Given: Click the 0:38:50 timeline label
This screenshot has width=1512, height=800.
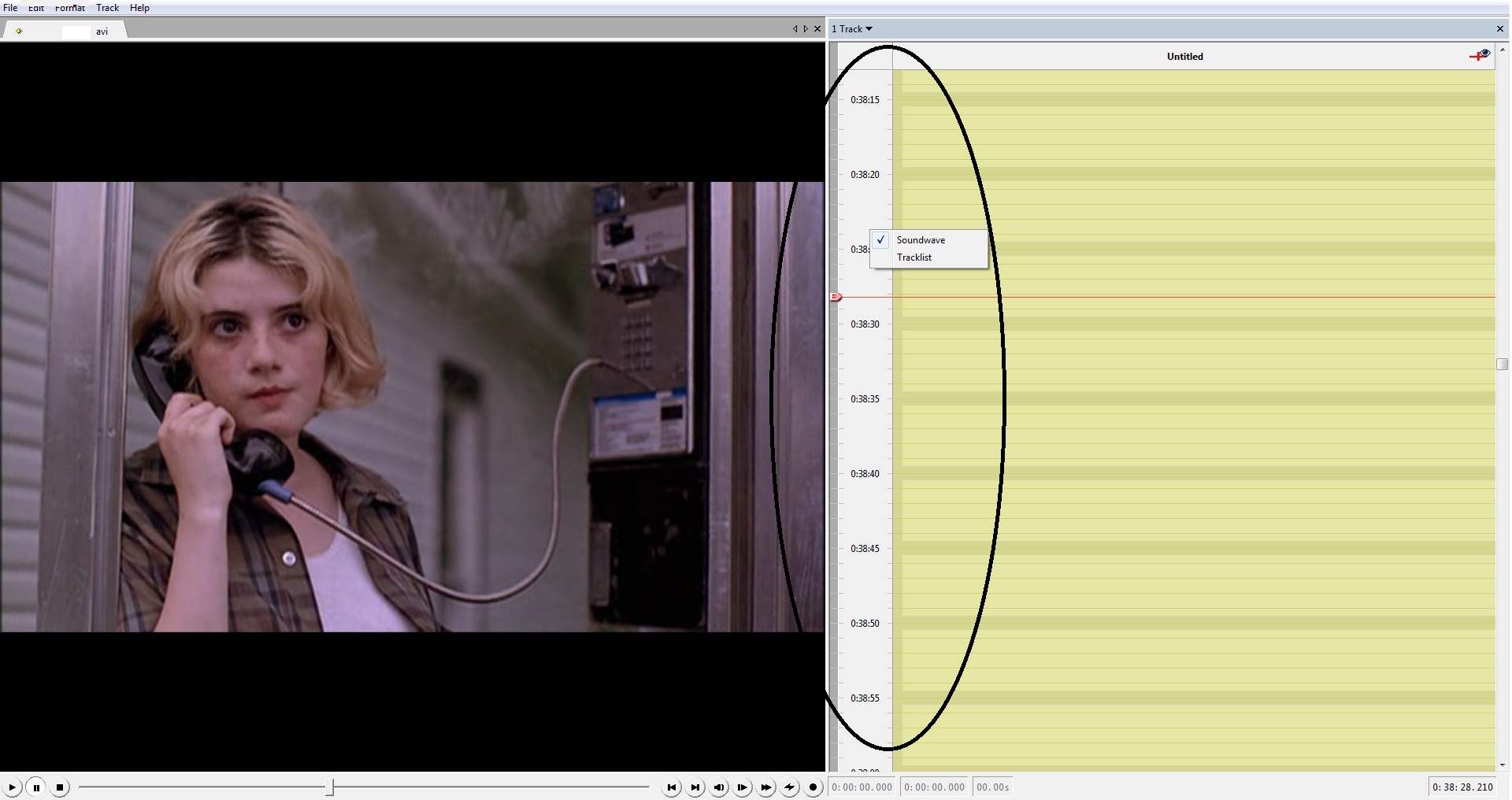Looking at the screenshot, I should click(x=865, y=624).
